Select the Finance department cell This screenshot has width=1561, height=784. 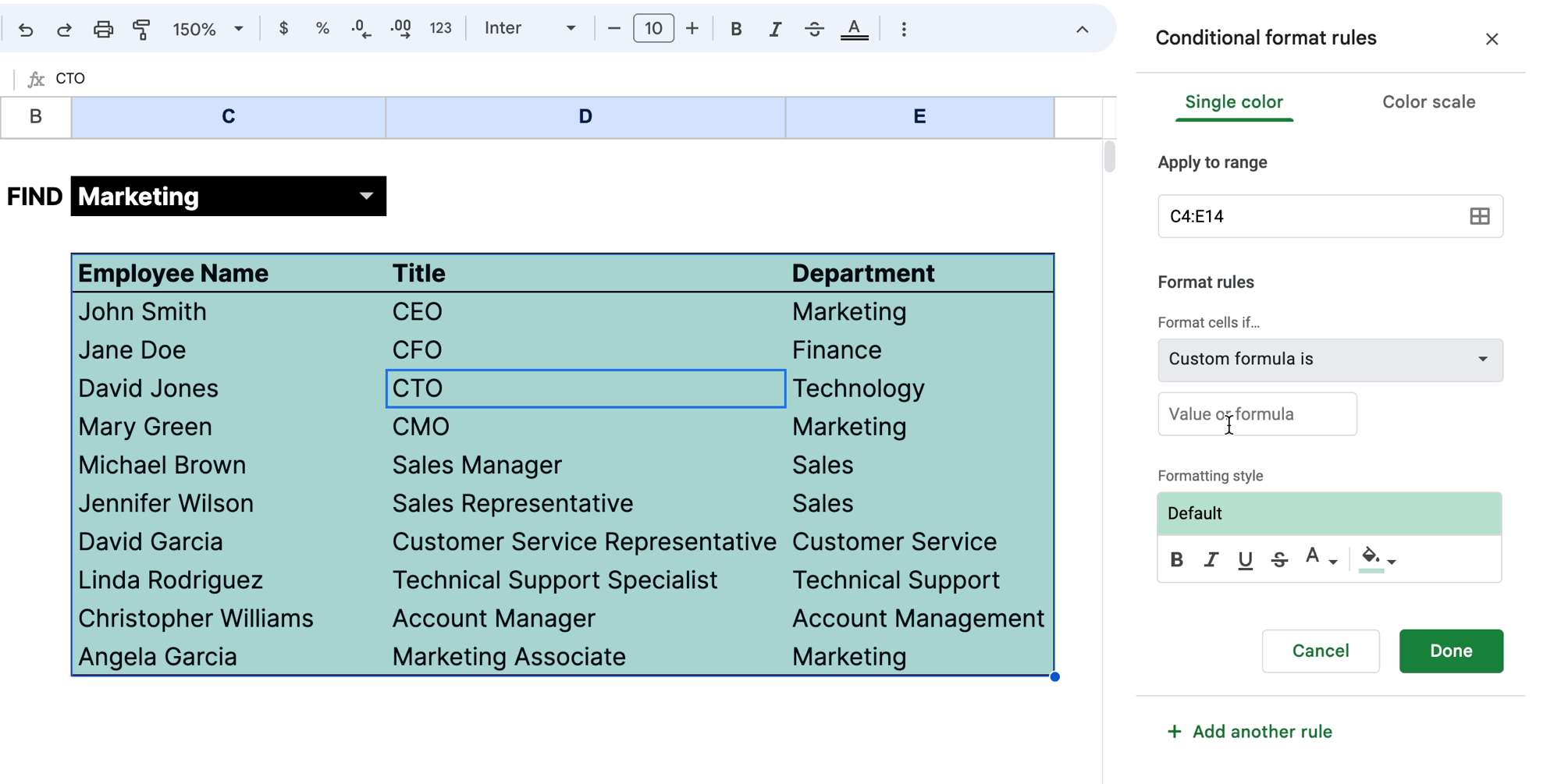coord(919,349)
